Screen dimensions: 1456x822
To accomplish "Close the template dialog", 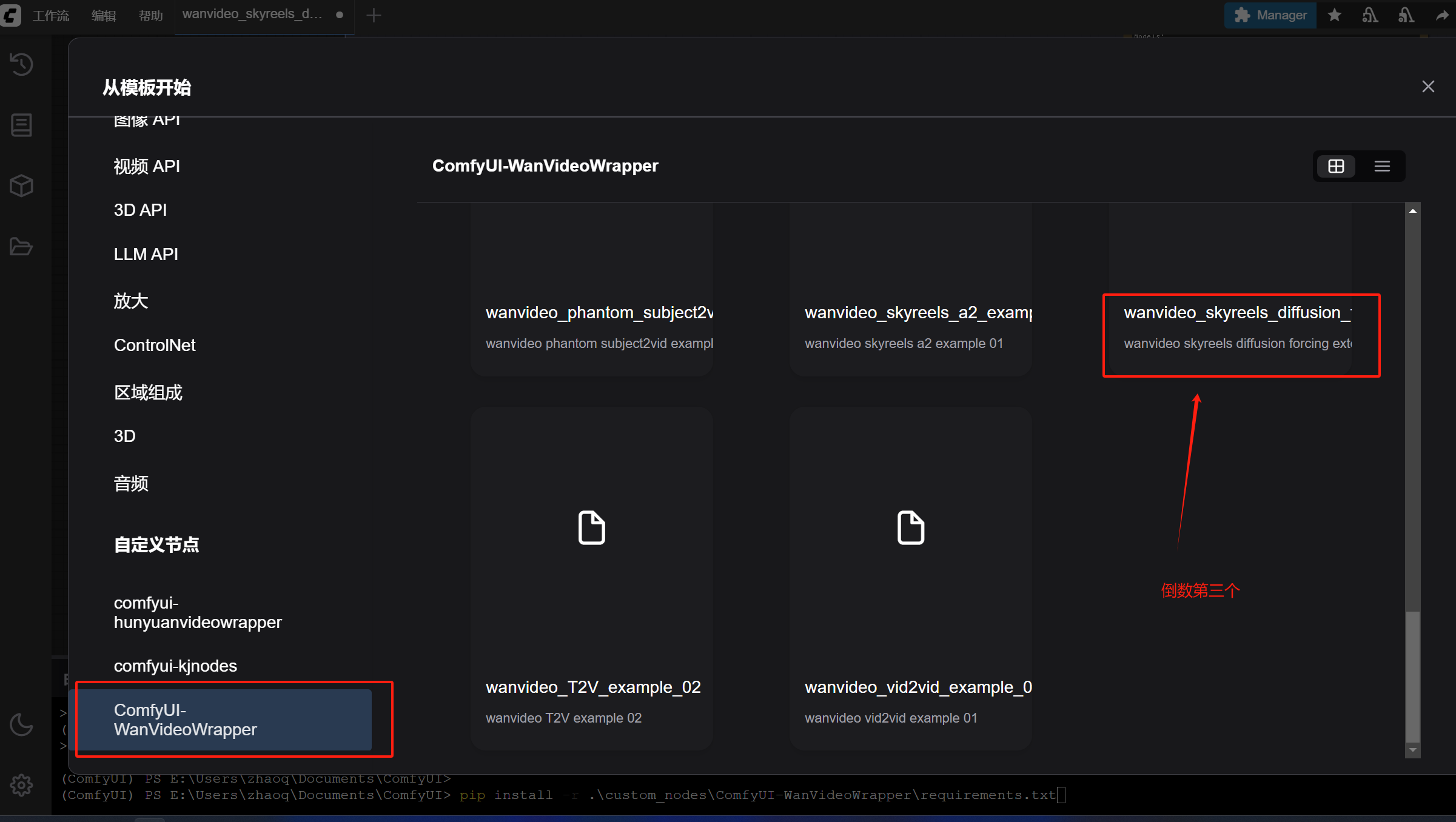I will click(1428, 87).
